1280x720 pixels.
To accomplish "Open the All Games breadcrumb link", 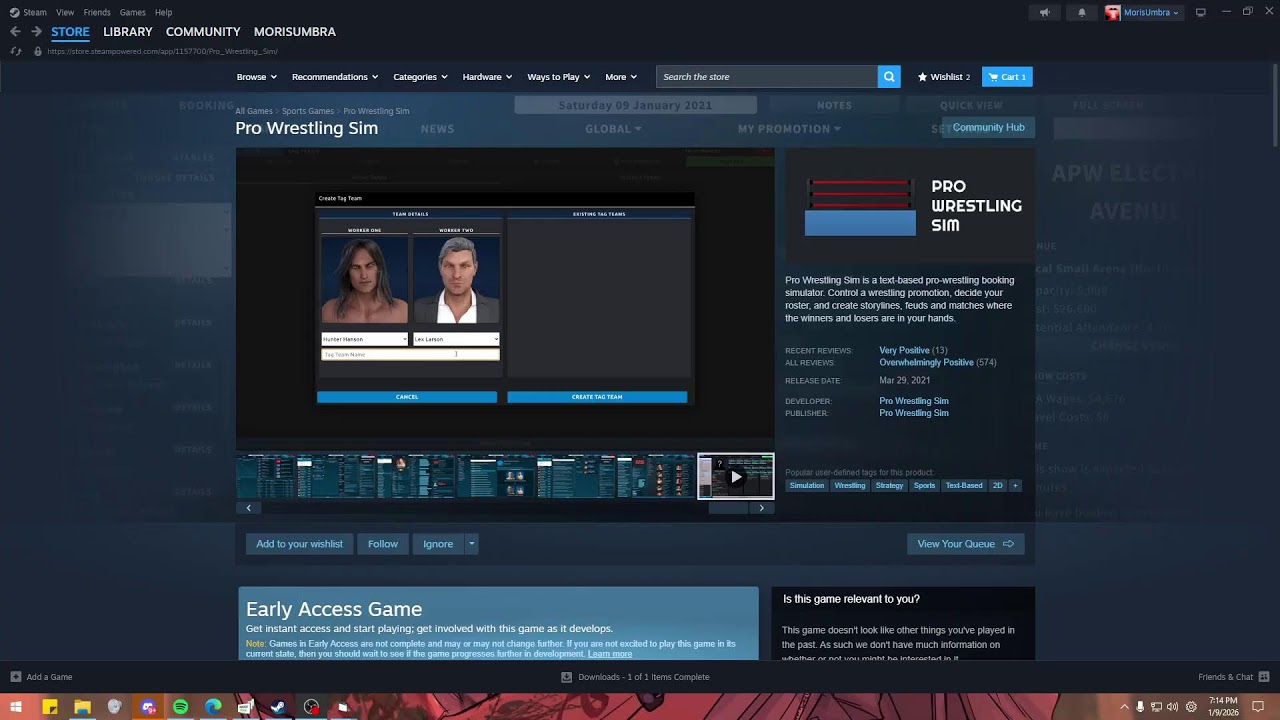I will [x=254, y=111].
